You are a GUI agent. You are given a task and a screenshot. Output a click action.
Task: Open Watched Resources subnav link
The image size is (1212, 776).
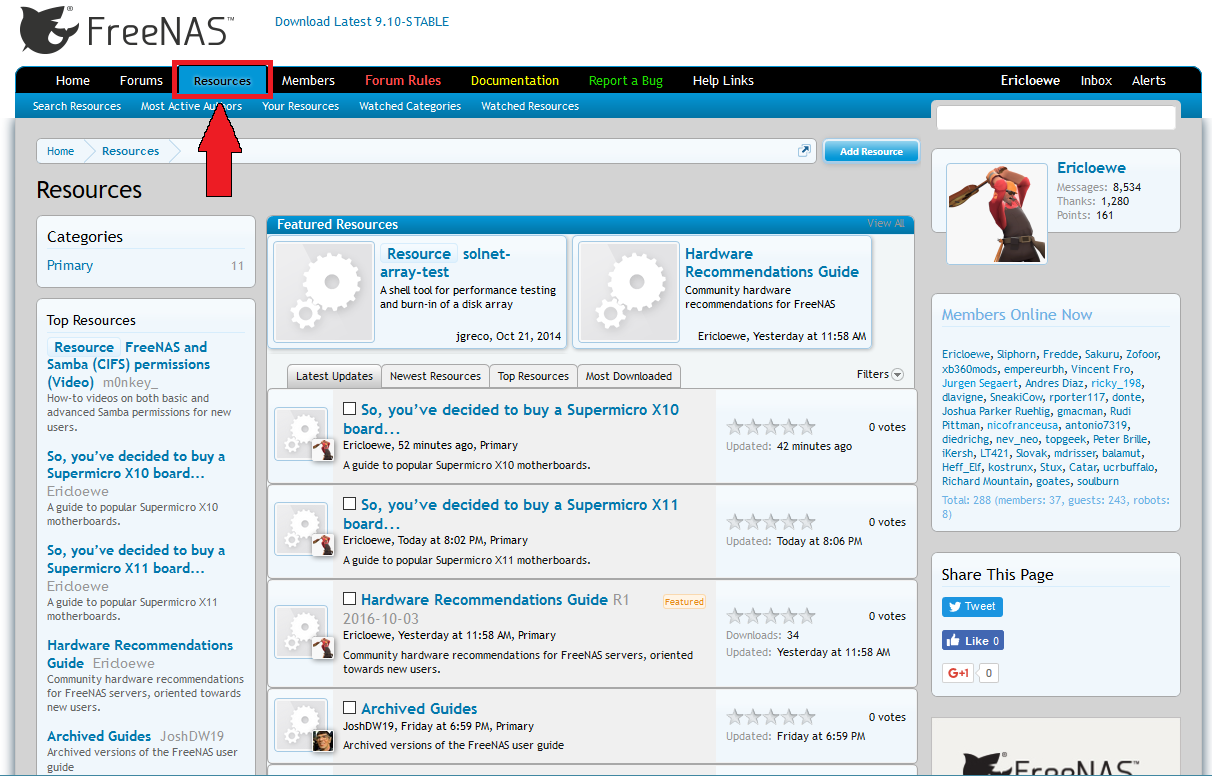click(x=530, y=106)
